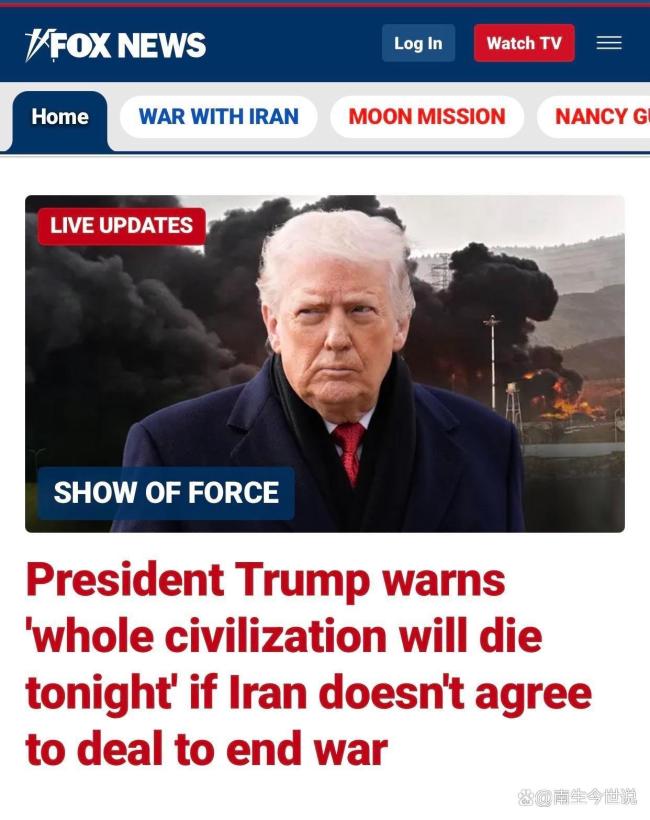Click the LIVE UPDATES badge

121,226
